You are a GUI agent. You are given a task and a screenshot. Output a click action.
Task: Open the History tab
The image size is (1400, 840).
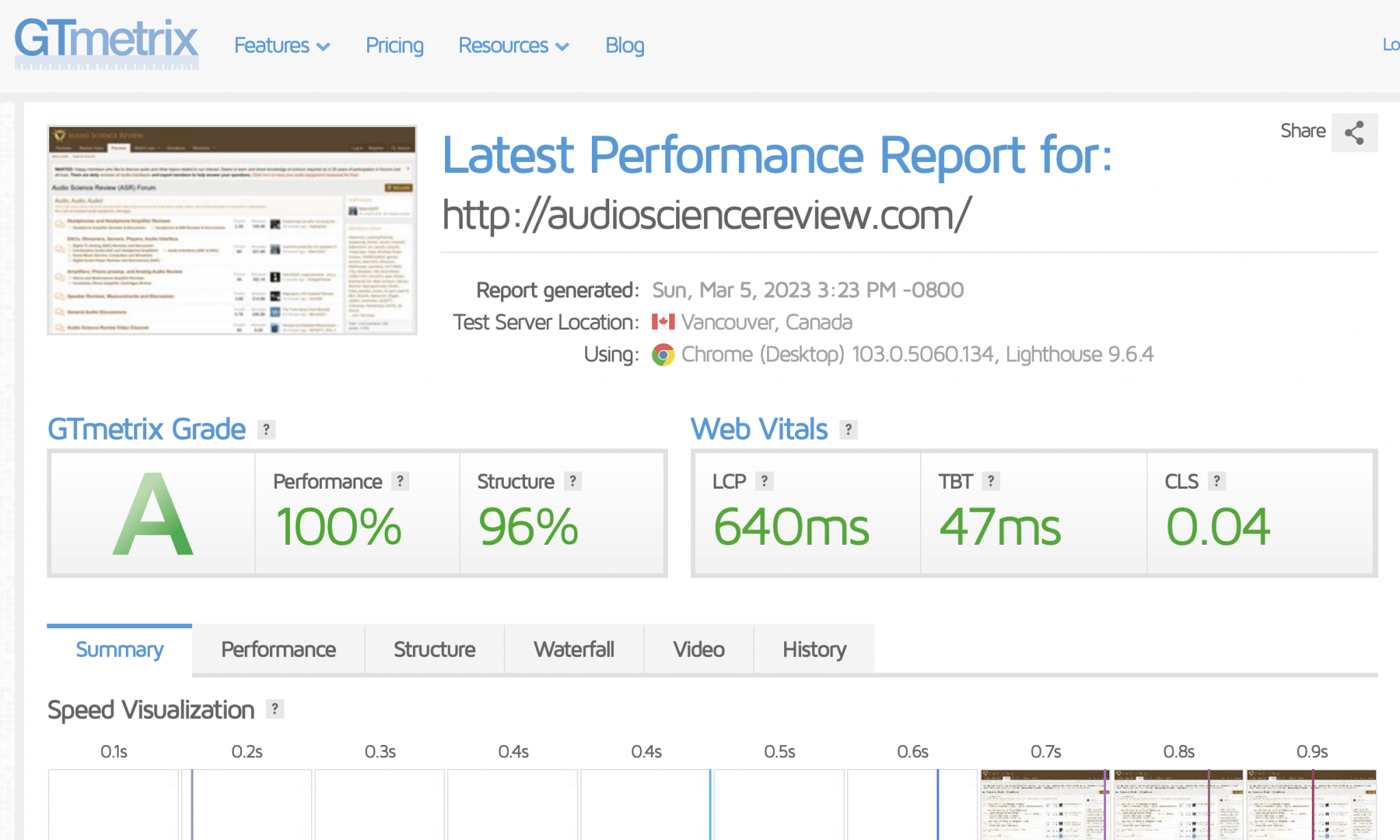click(814, 649)
